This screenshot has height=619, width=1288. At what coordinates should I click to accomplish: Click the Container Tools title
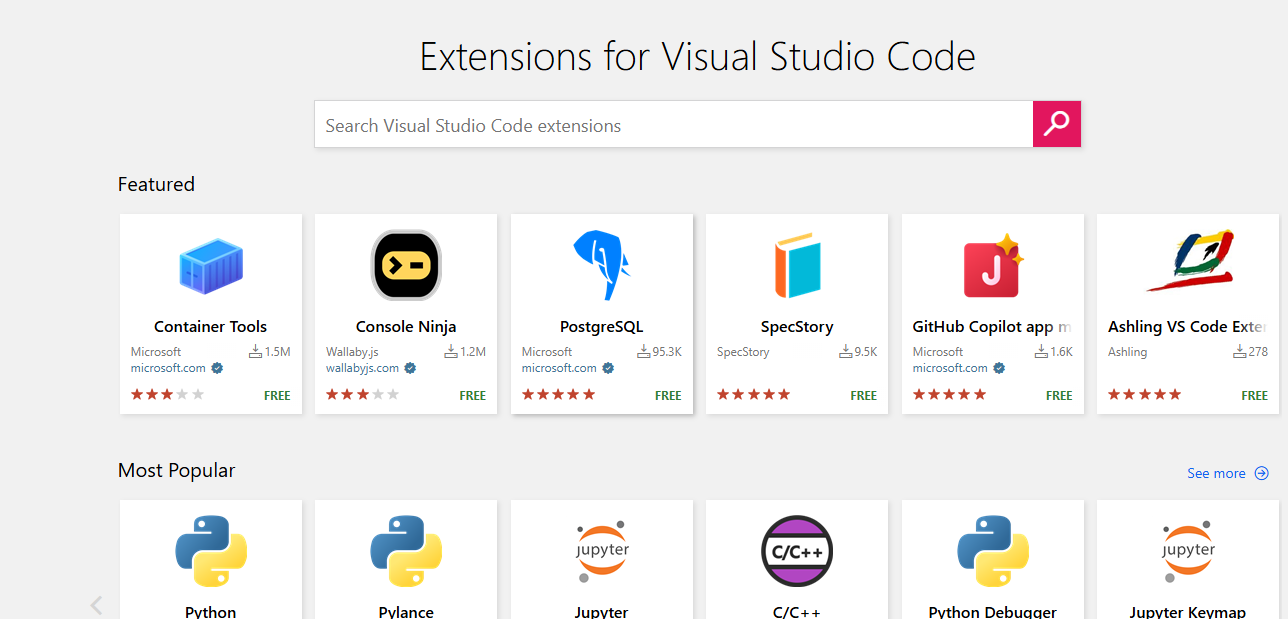point(211,327)
